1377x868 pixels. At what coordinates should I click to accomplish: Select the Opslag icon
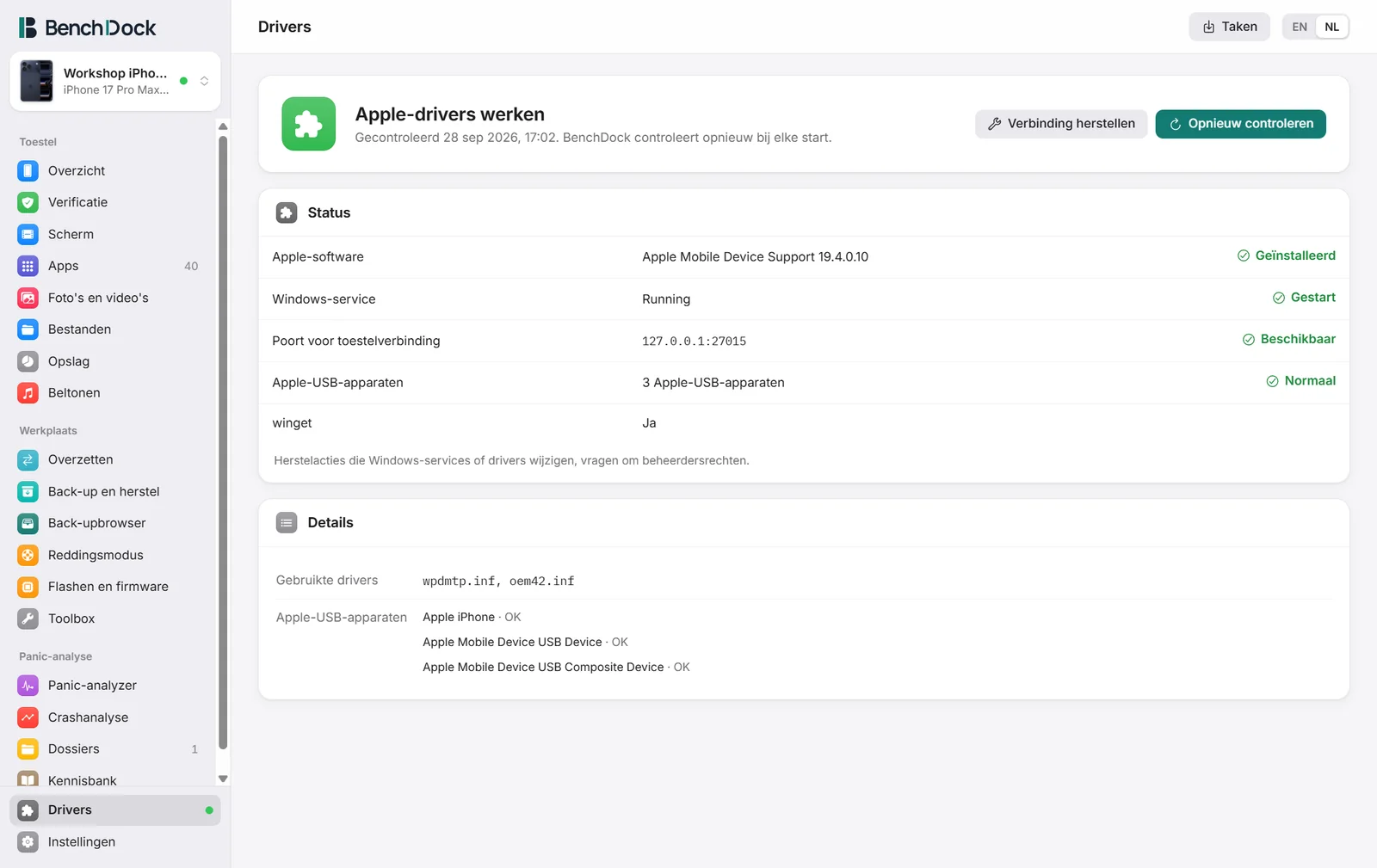(x=28, y=361)
